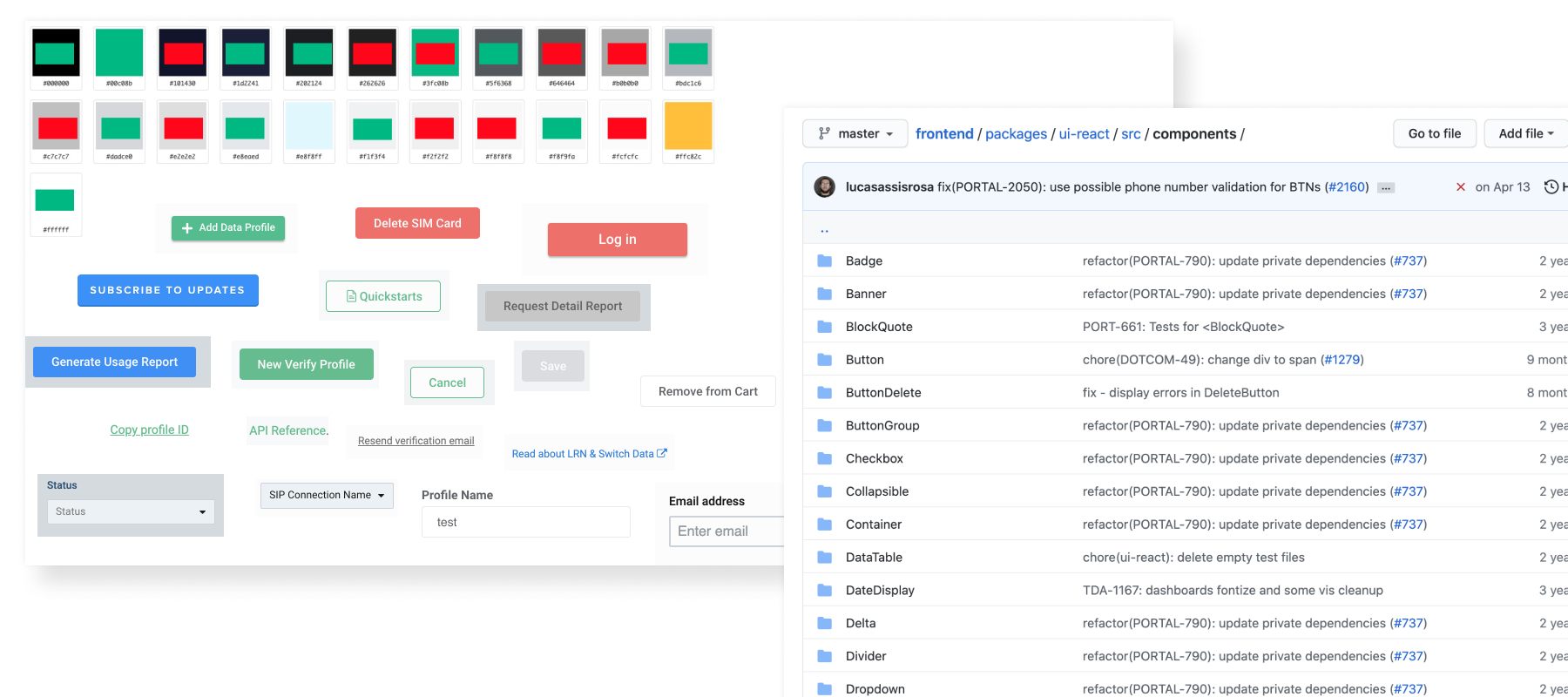Click the 'TDA-1167: dashboards fontize' commit message

pyautogui.click(x=1233, y=590)
